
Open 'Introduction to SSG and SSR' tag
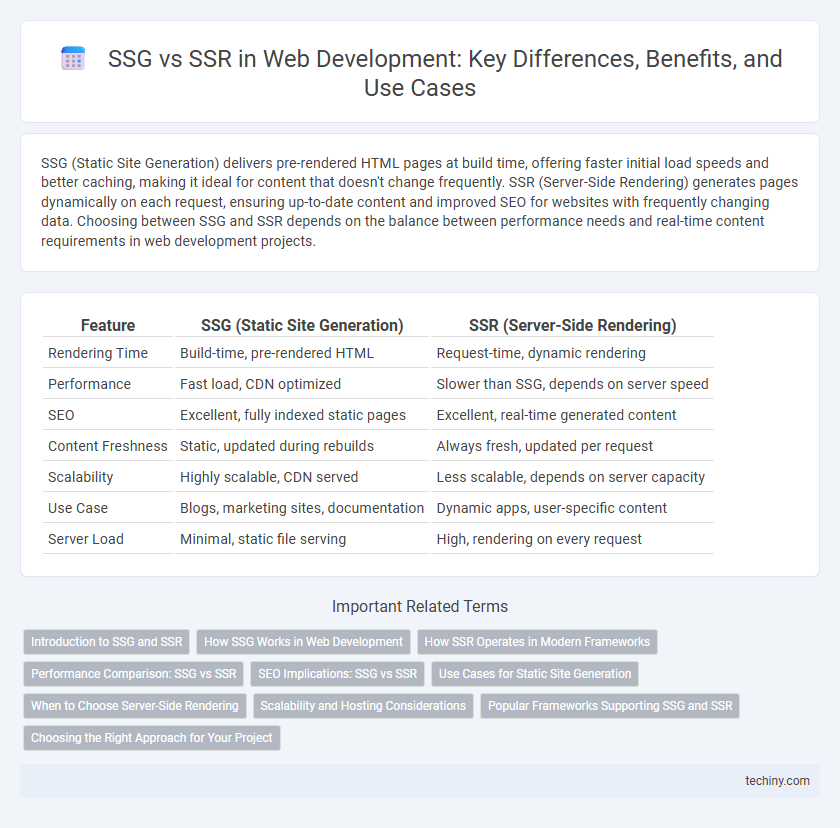[107, 642]
